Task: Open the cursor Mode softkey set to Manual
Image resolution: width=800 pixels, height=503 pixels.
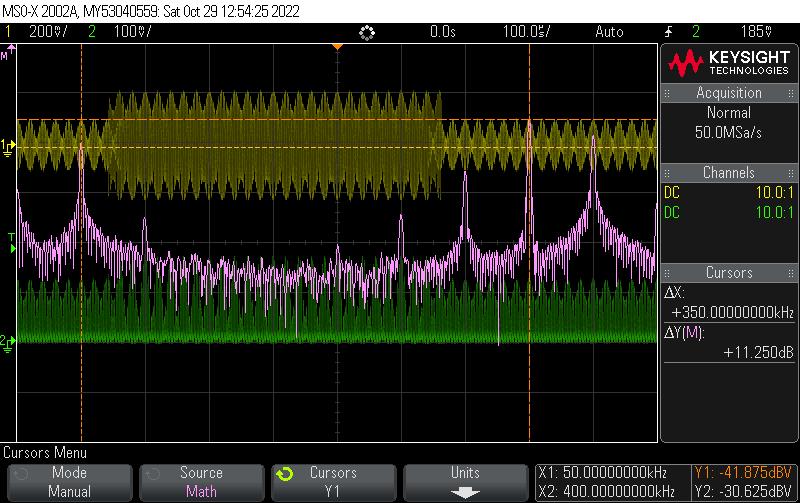Action: (x=69, y=482)
